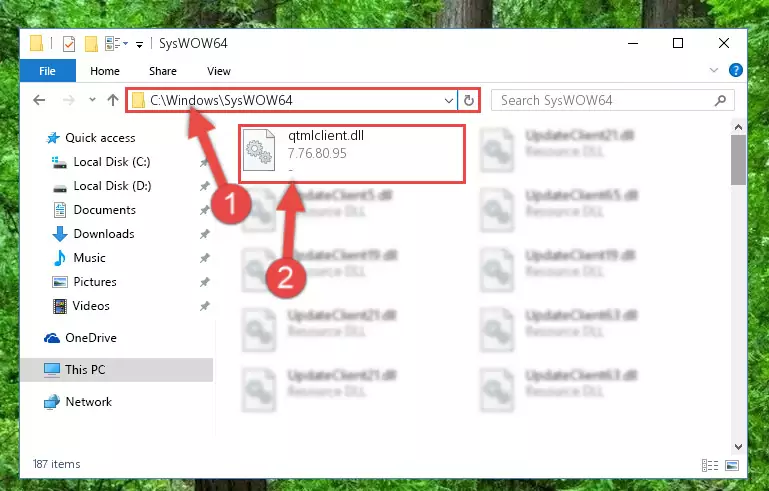
Task: Open Downloads in the sidebar
Action: pyautogui.click(x=104, y=234)
